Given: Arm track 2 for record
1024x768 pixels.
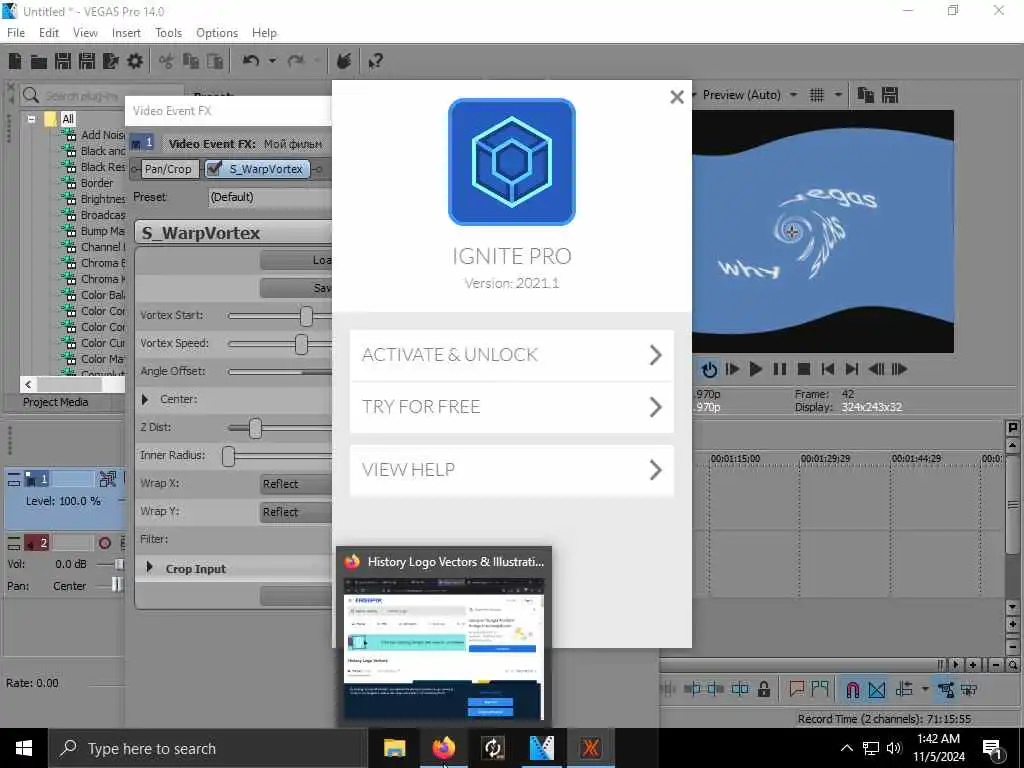Looking at the screenshot, I should (x=104, y=543).
